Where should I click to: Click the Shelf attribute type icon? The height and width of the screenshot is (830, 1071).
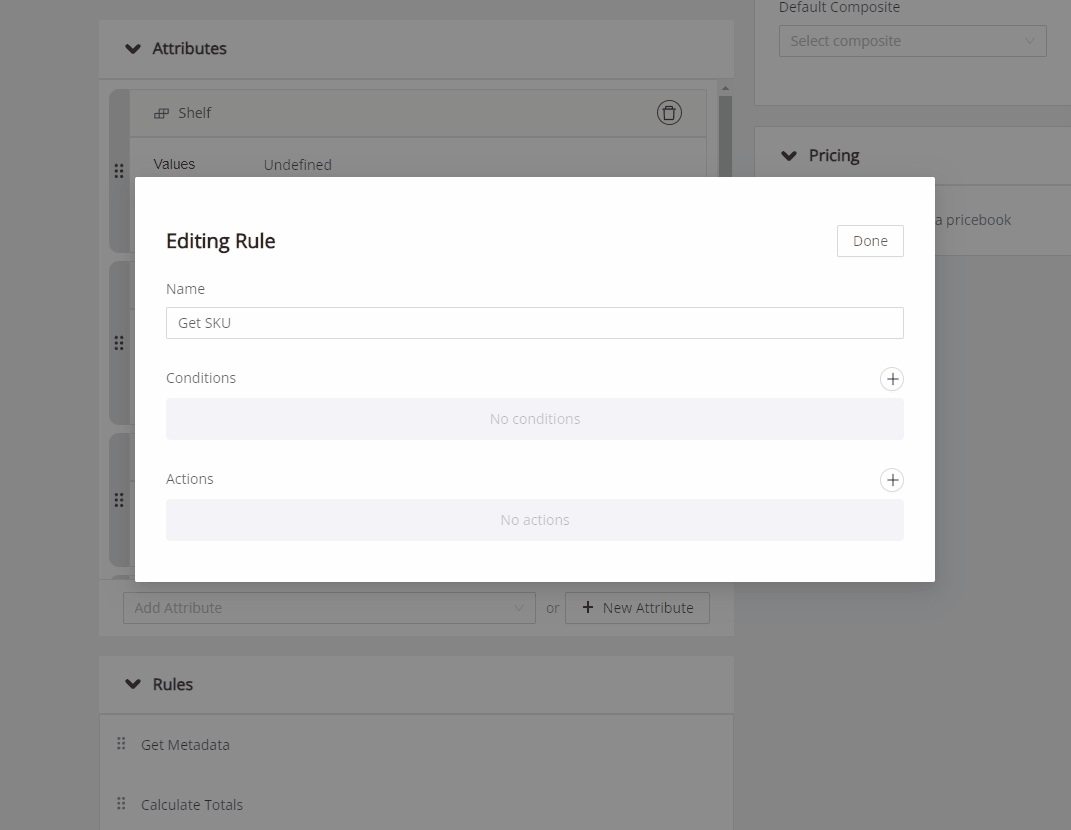pos(161,113)
